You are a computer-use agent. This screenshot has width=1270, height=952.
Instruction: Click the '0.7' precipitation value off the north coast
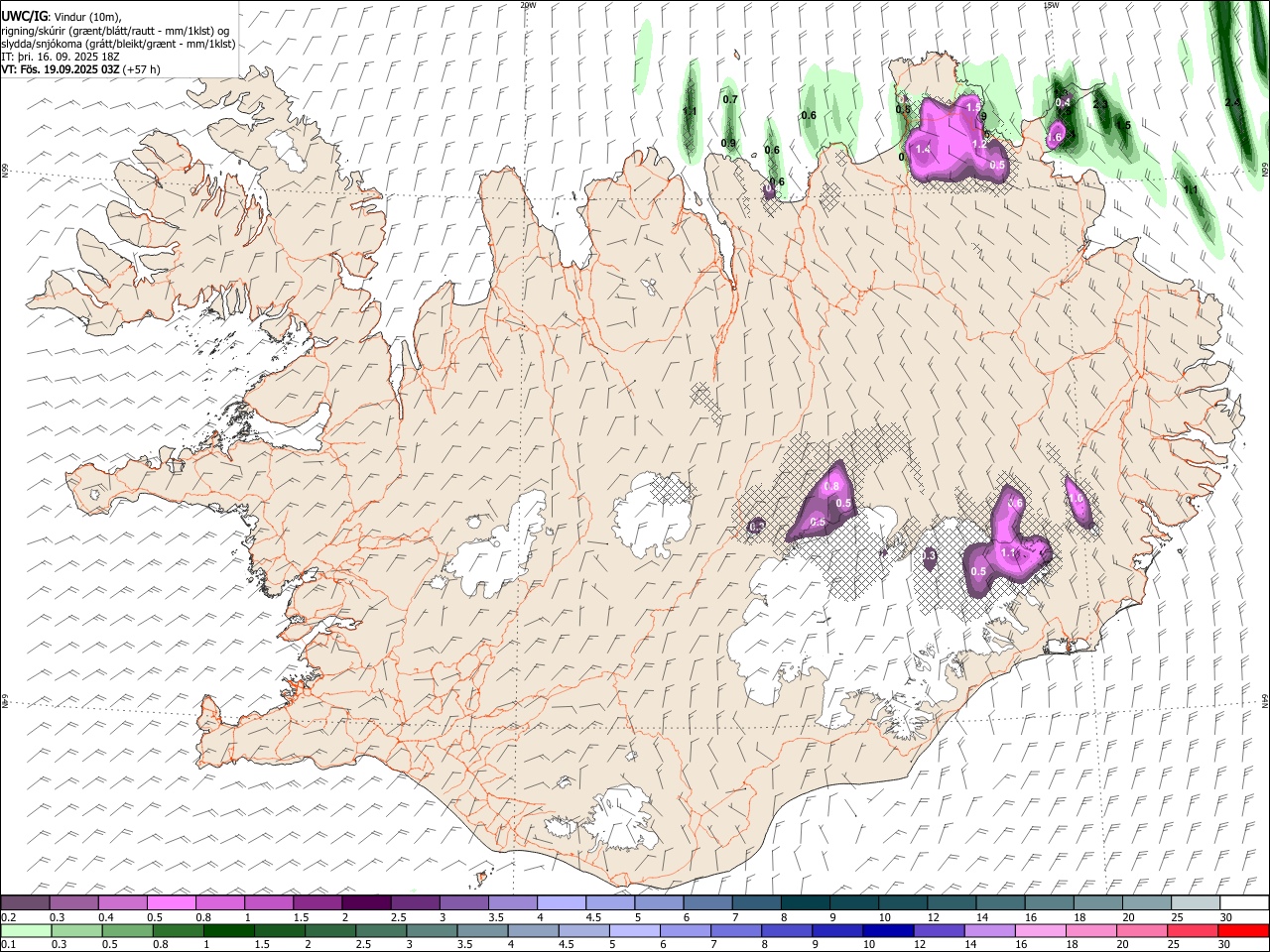pyautogui.click(x=730, y=99)
